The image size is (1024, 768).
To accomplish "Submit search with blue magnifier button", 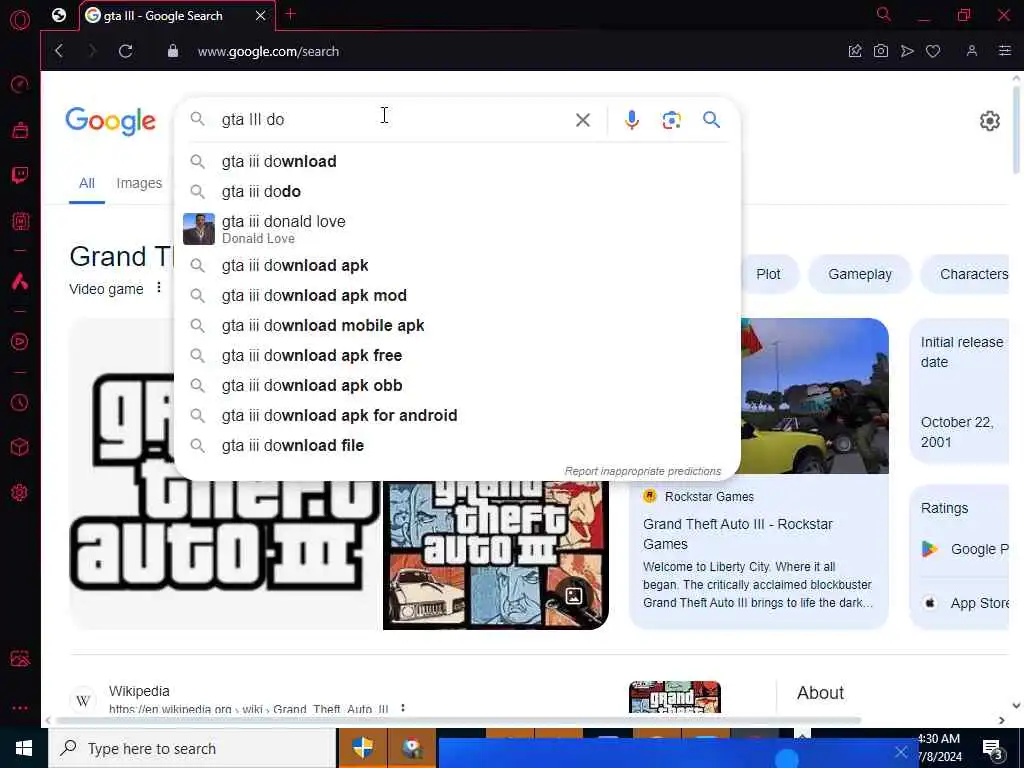I will coord(711,120).
